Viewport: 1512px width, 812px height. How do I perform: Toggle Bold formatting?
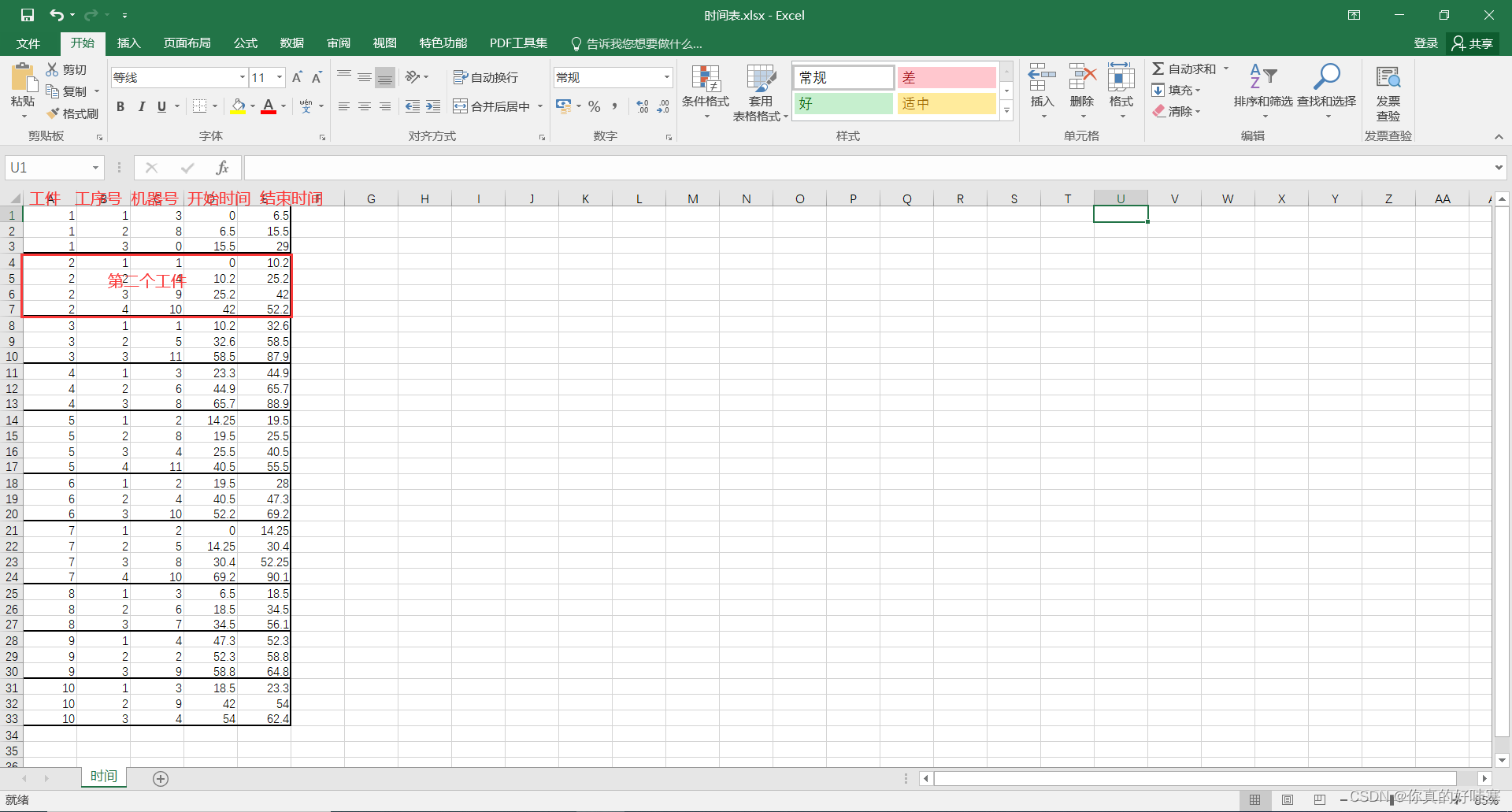[120, 106]
